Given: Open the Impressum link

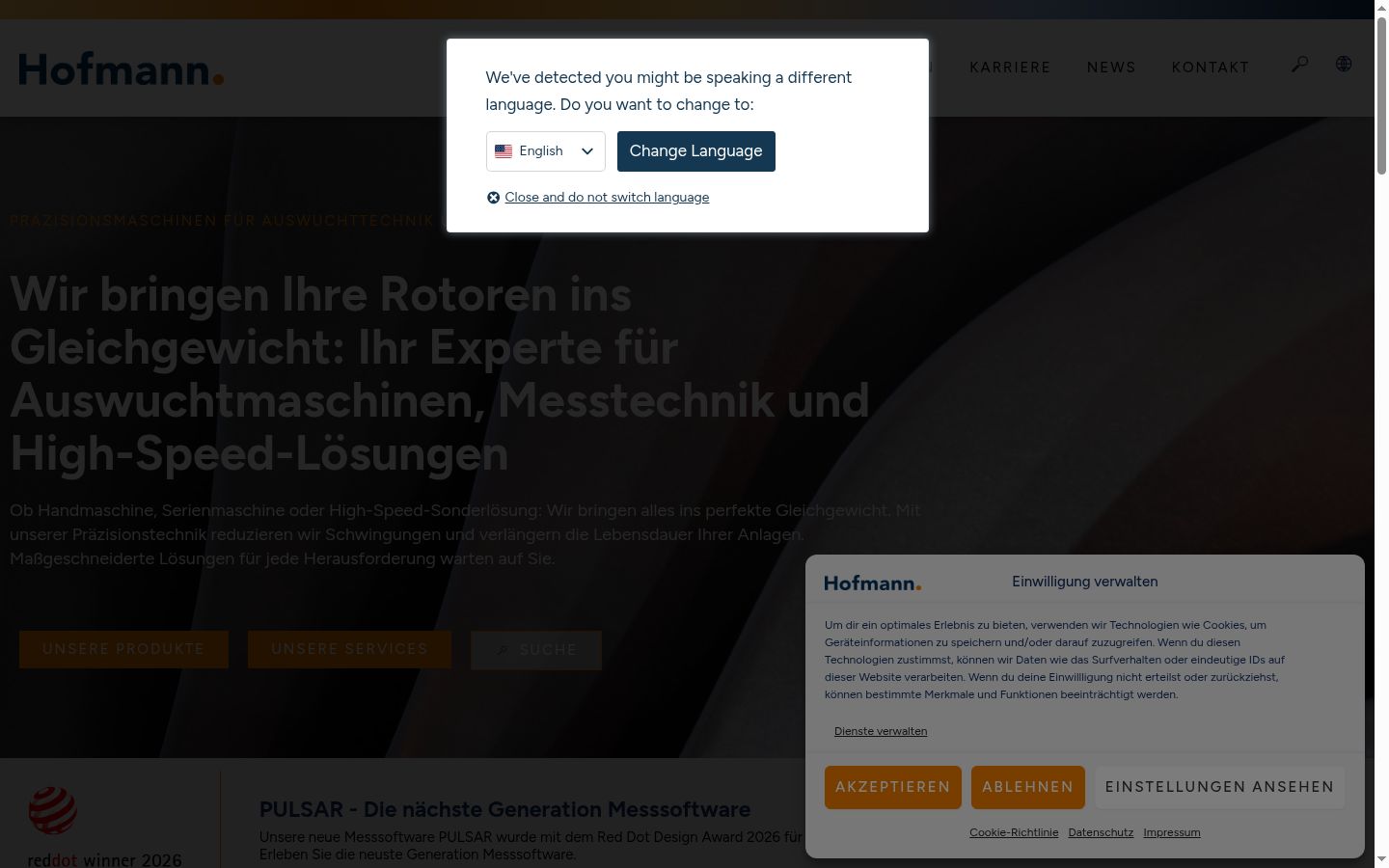Looking at the screenshot, I should coord(1172,832).
